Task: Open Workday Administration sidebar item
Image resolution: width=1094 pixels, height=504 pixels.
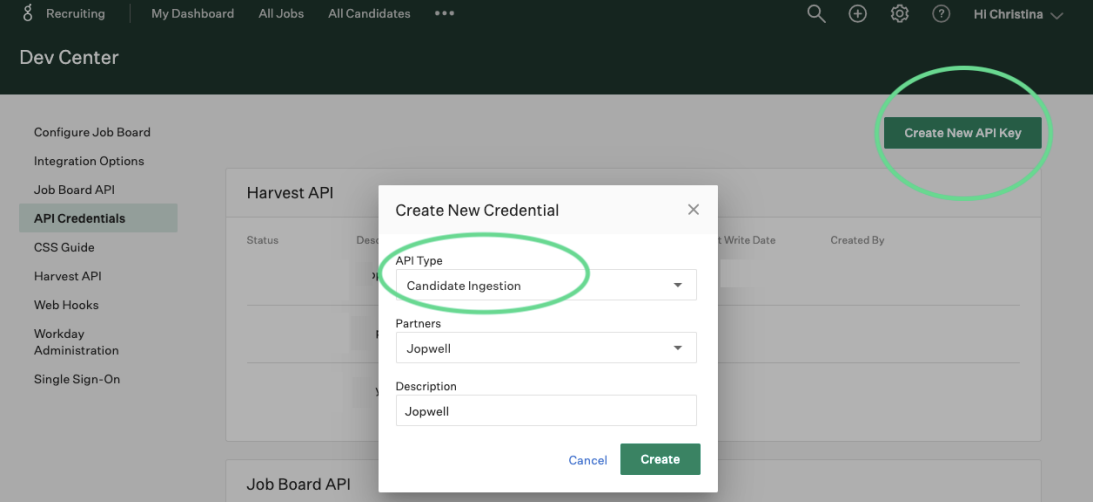Action: coord(76,342)
